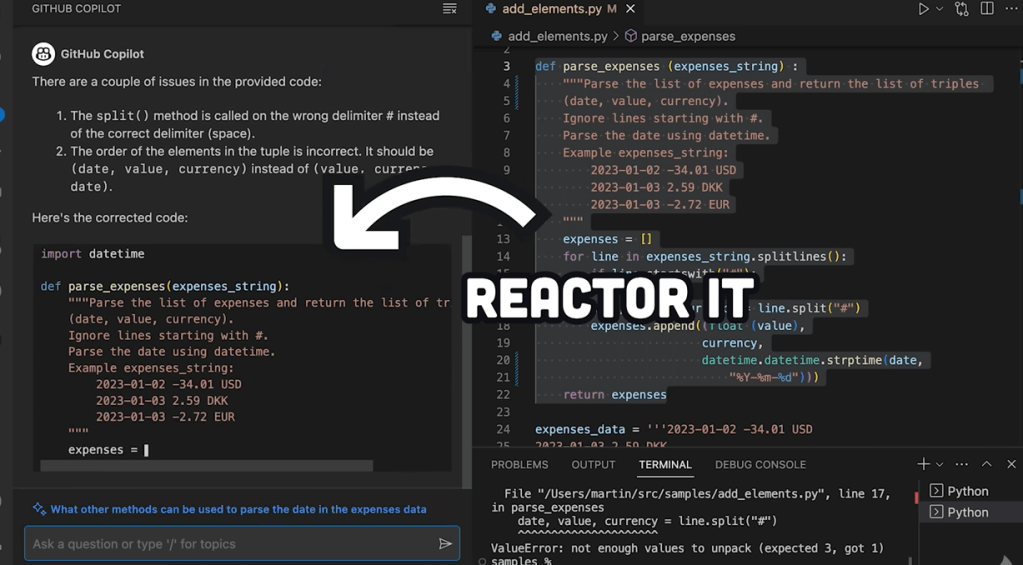Focus the Ask a question input field
This screenshot has width=1023, height=565.
coord(228,544)
